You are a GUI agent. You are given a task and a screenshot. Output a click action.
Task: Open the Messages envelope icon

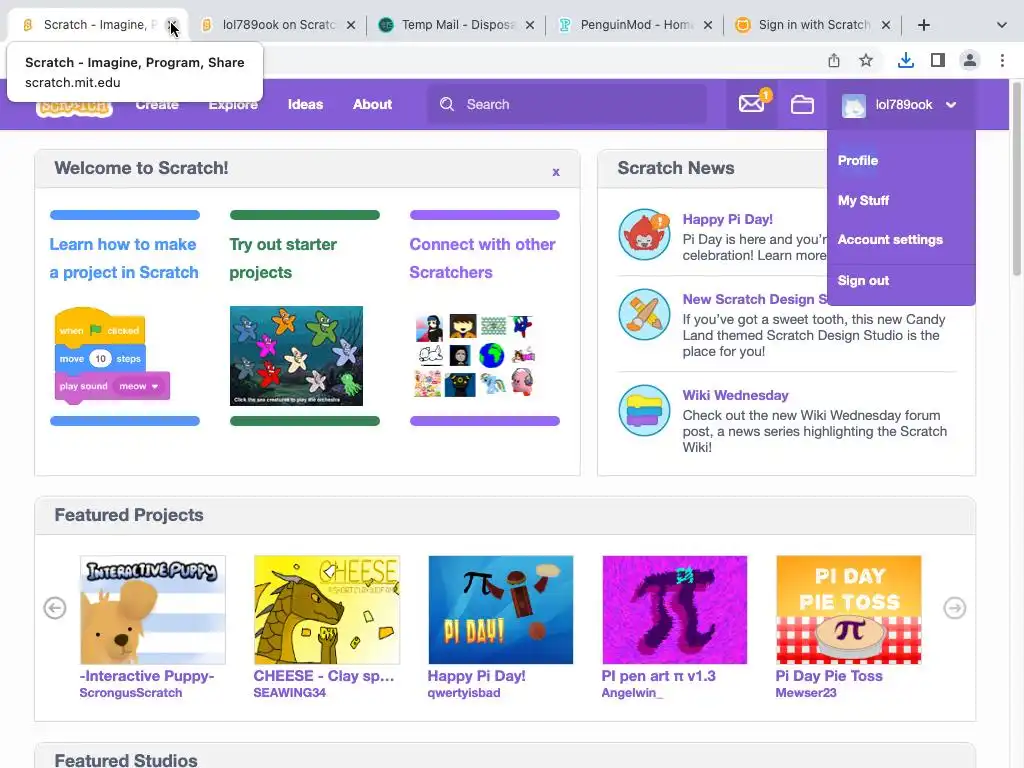(x=752, y=104)
